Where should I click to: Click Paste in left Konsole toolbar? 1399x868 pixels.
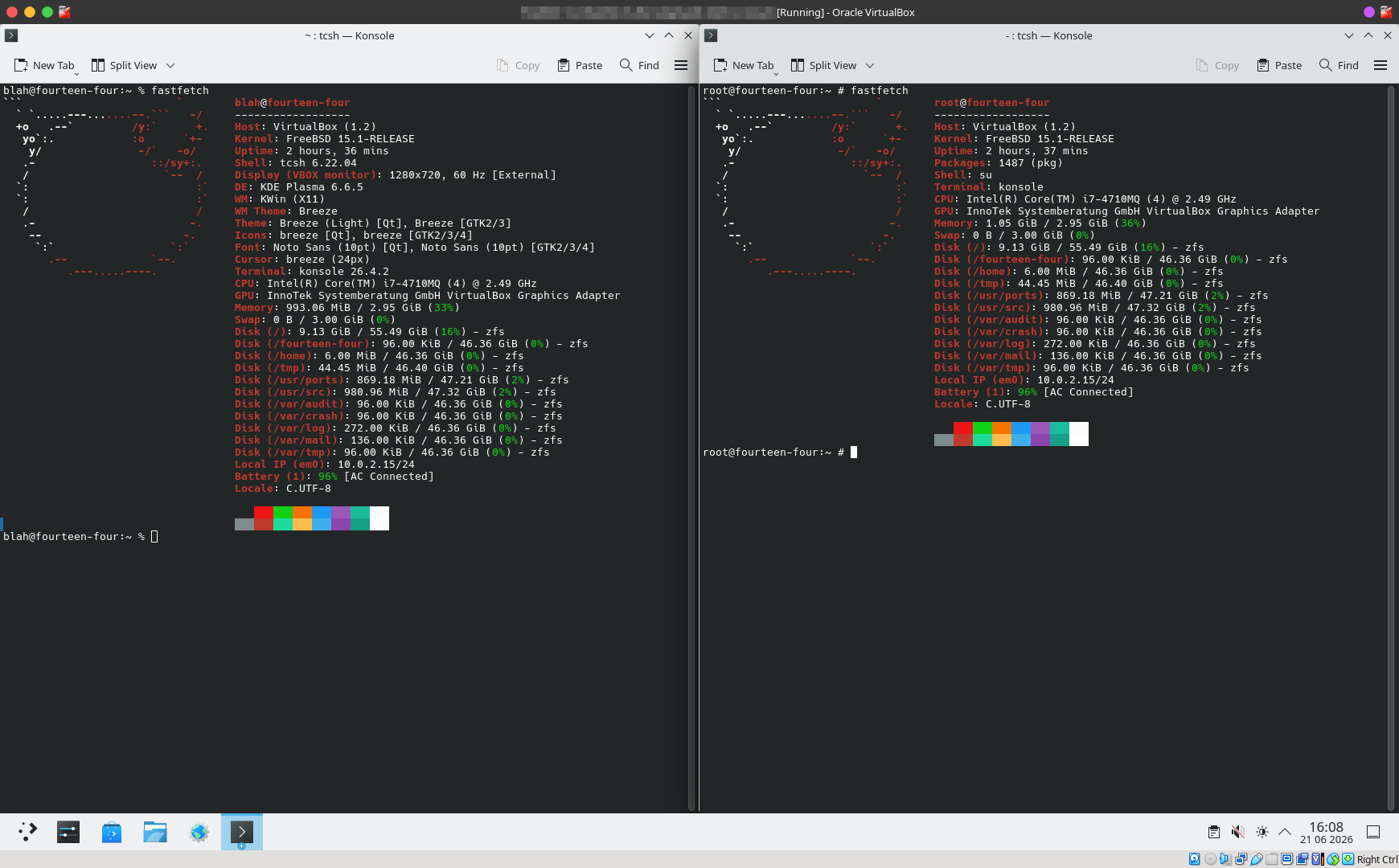click(x=580, y=65)
